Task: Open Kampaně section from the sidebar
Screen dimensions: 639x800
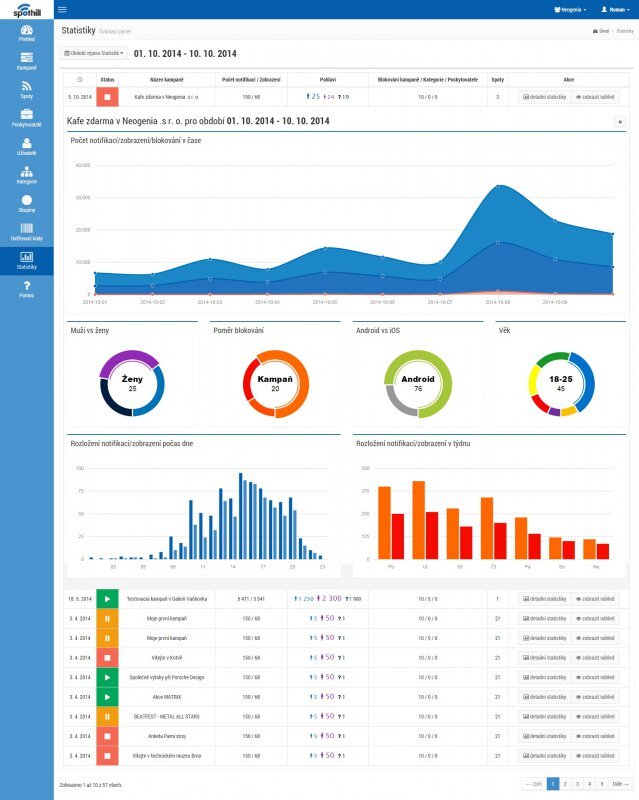Action: [x=26, y=59]
